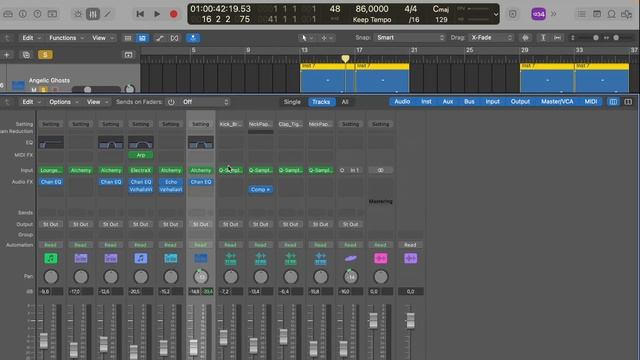Toggle Read automation on master strip

tap(410, 245)
